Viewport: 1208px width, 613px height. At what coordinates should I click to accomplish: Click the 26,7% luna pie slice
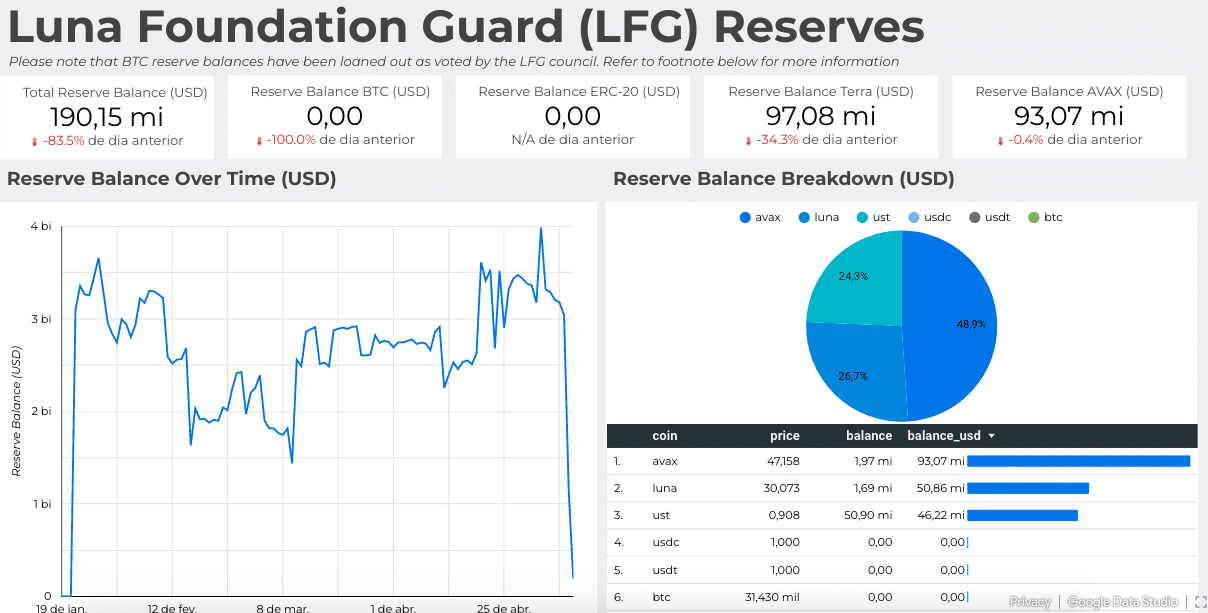855,370
